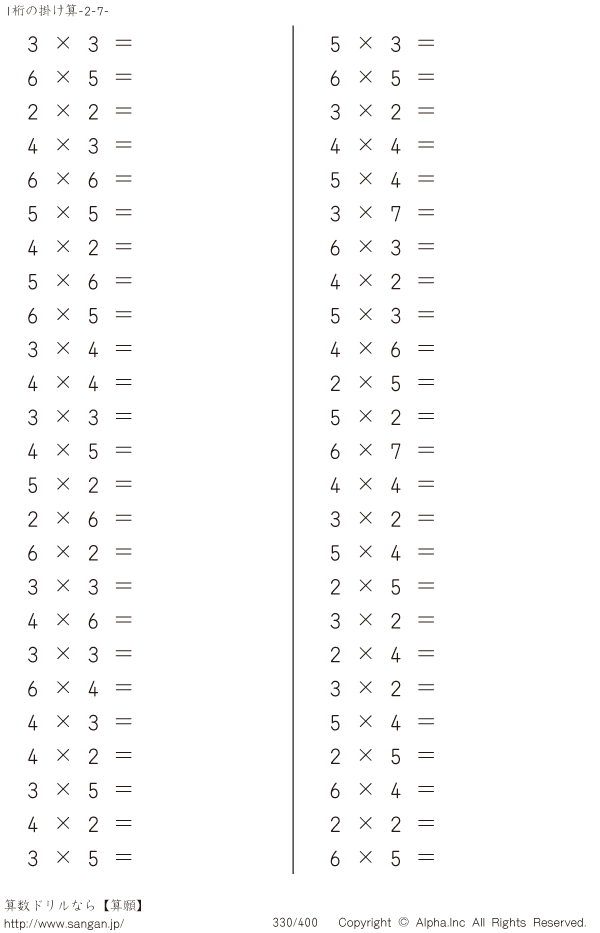Select the 330/400 page number
The width and height of the screenshot is (600, 933).
tap(295, 923)
